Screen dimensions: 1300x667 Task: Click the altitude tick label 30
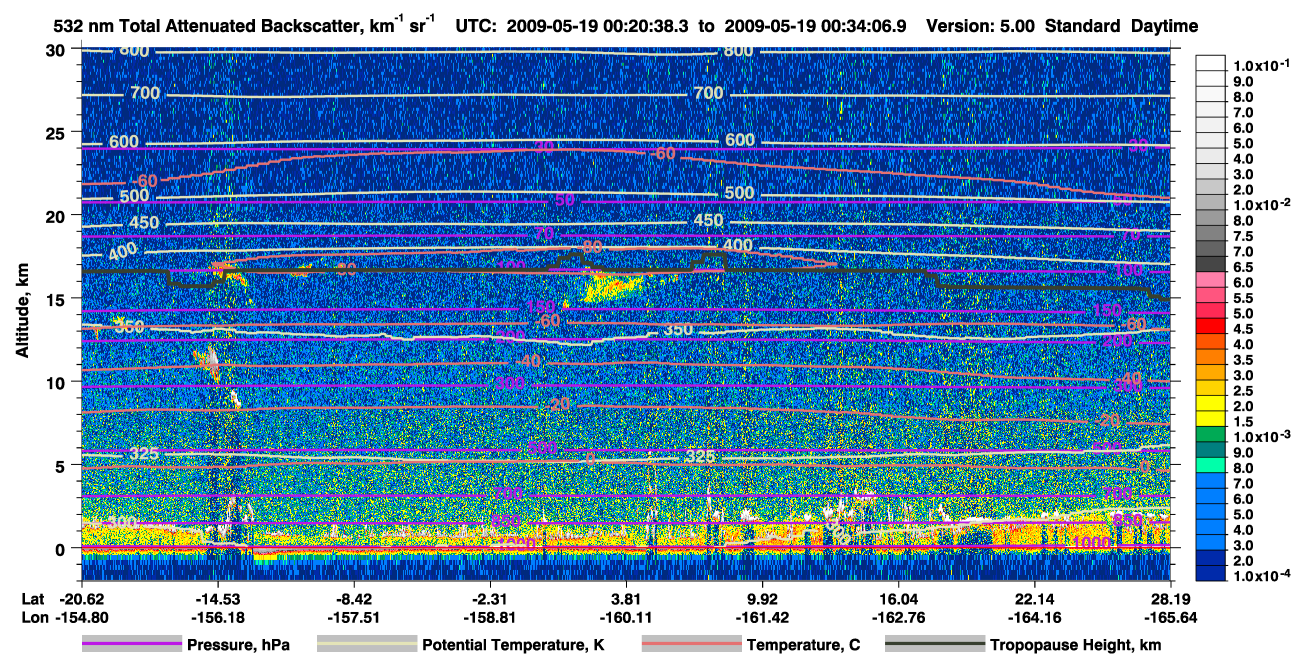(x=58, y=49)
